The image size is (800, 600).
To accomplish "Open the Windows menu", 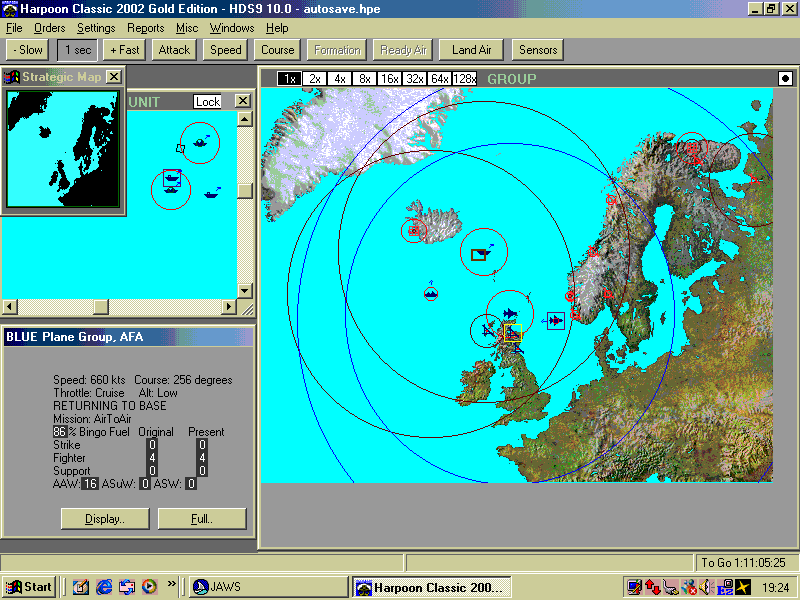I will (x=232, y=28).
